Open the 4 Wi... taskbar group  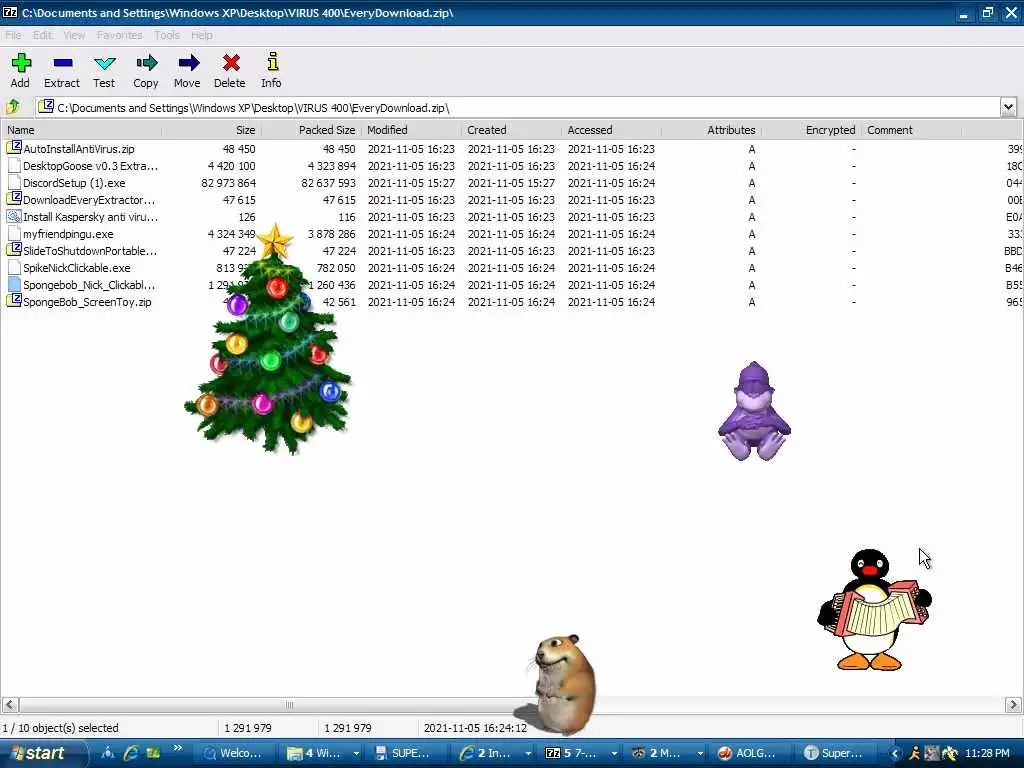coord(323,753)
